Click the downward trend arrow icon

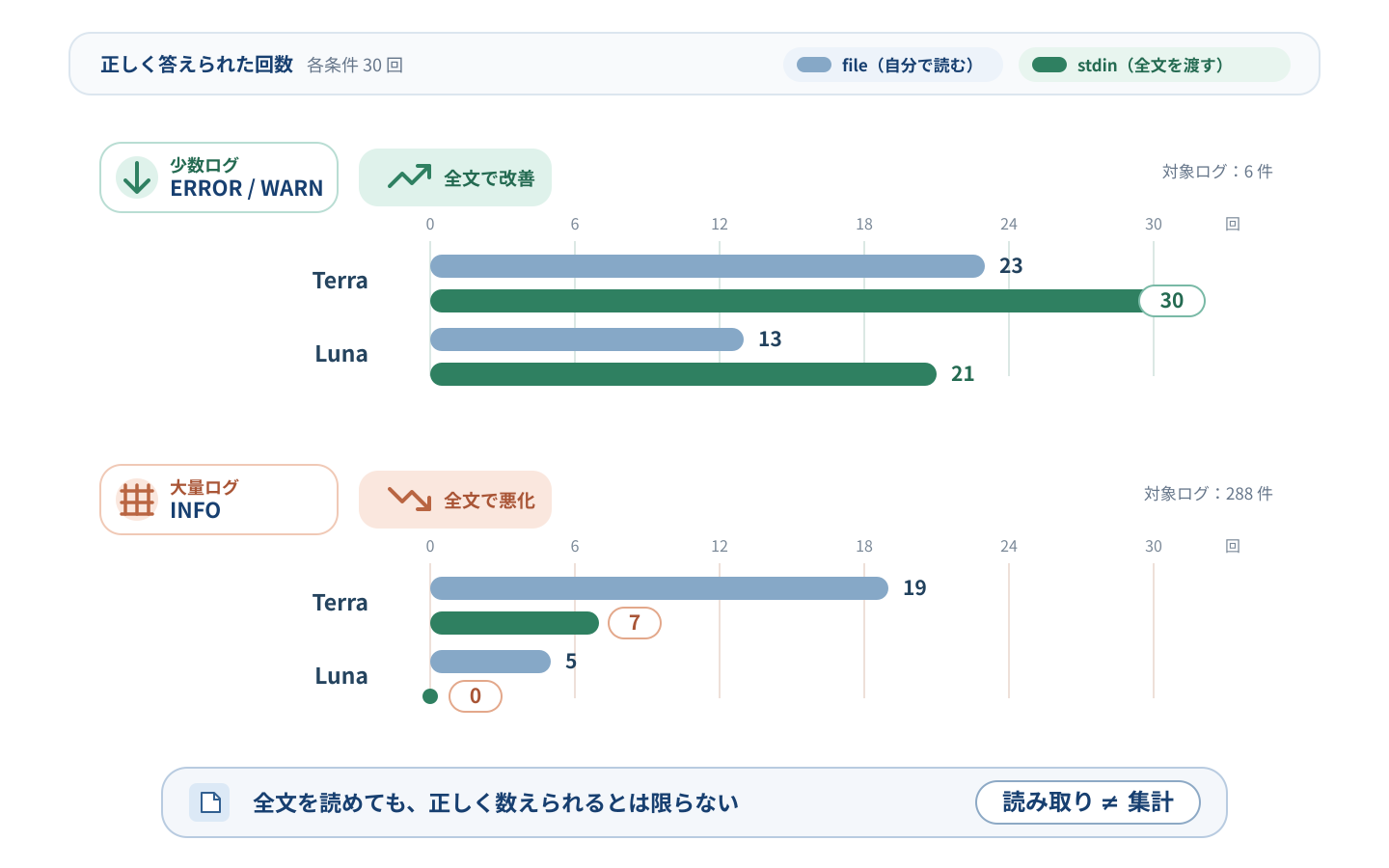tap(409, 499)
